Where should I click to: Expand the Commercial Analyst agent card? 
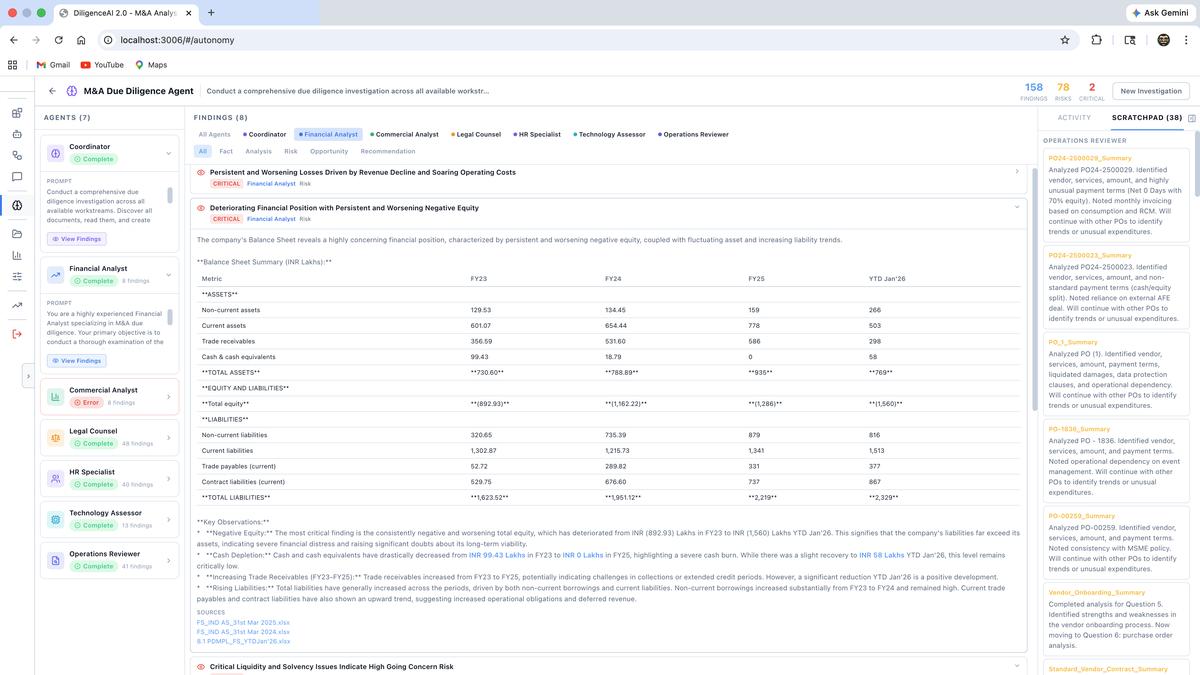point(168,397)
